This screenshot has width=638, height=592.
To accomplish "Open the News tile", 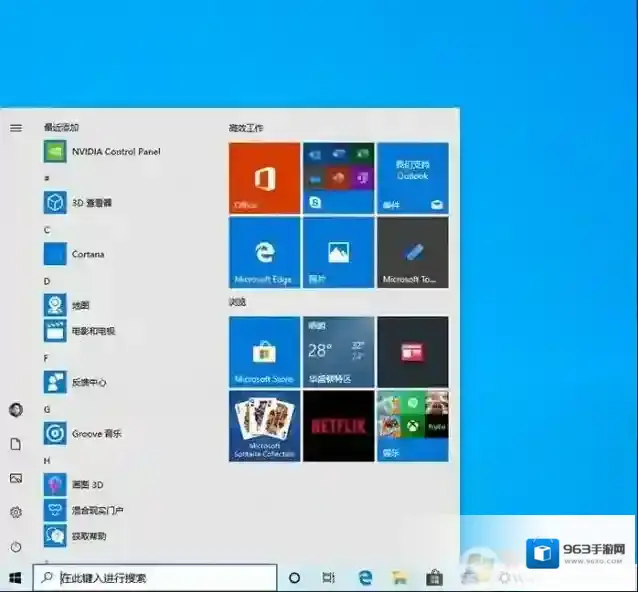I will pyautogui.click(x=413, y=352).
